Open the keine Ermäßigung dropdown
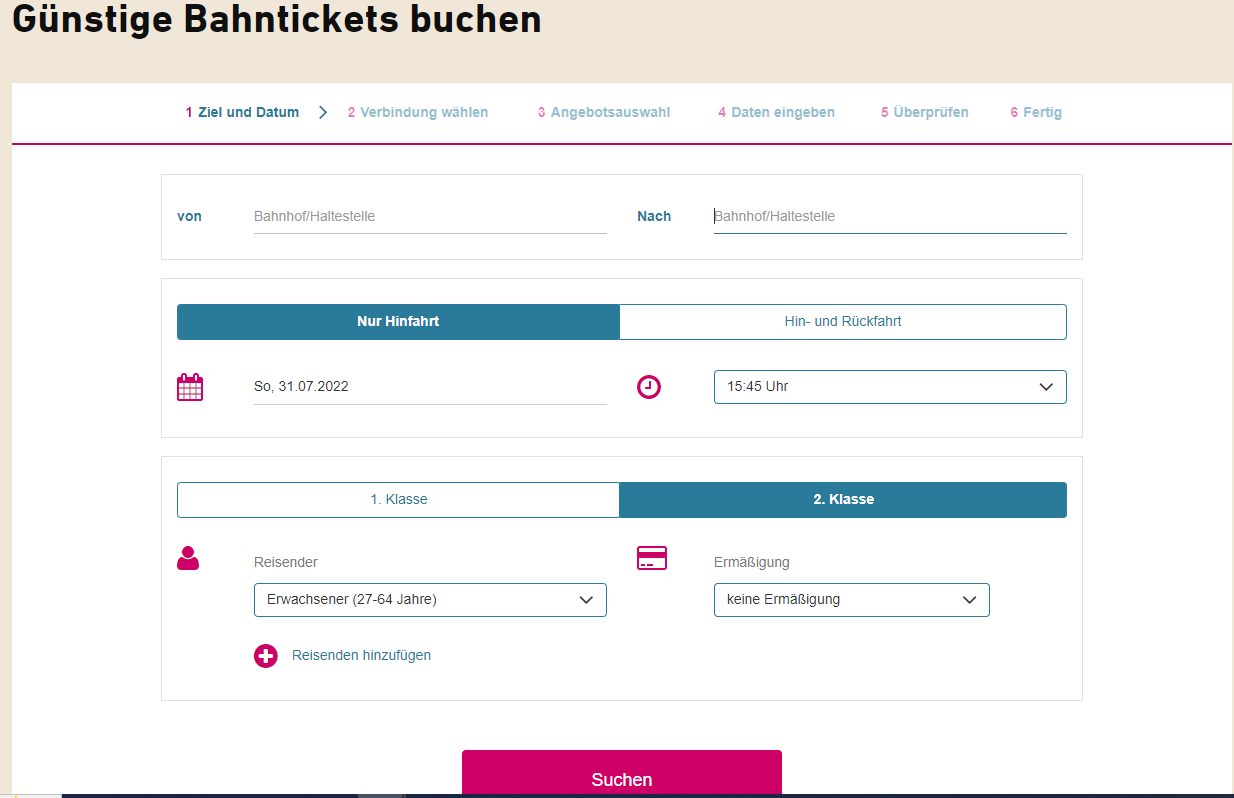The height and width of the screenshot is (798, 1234). tap(851, 599)
